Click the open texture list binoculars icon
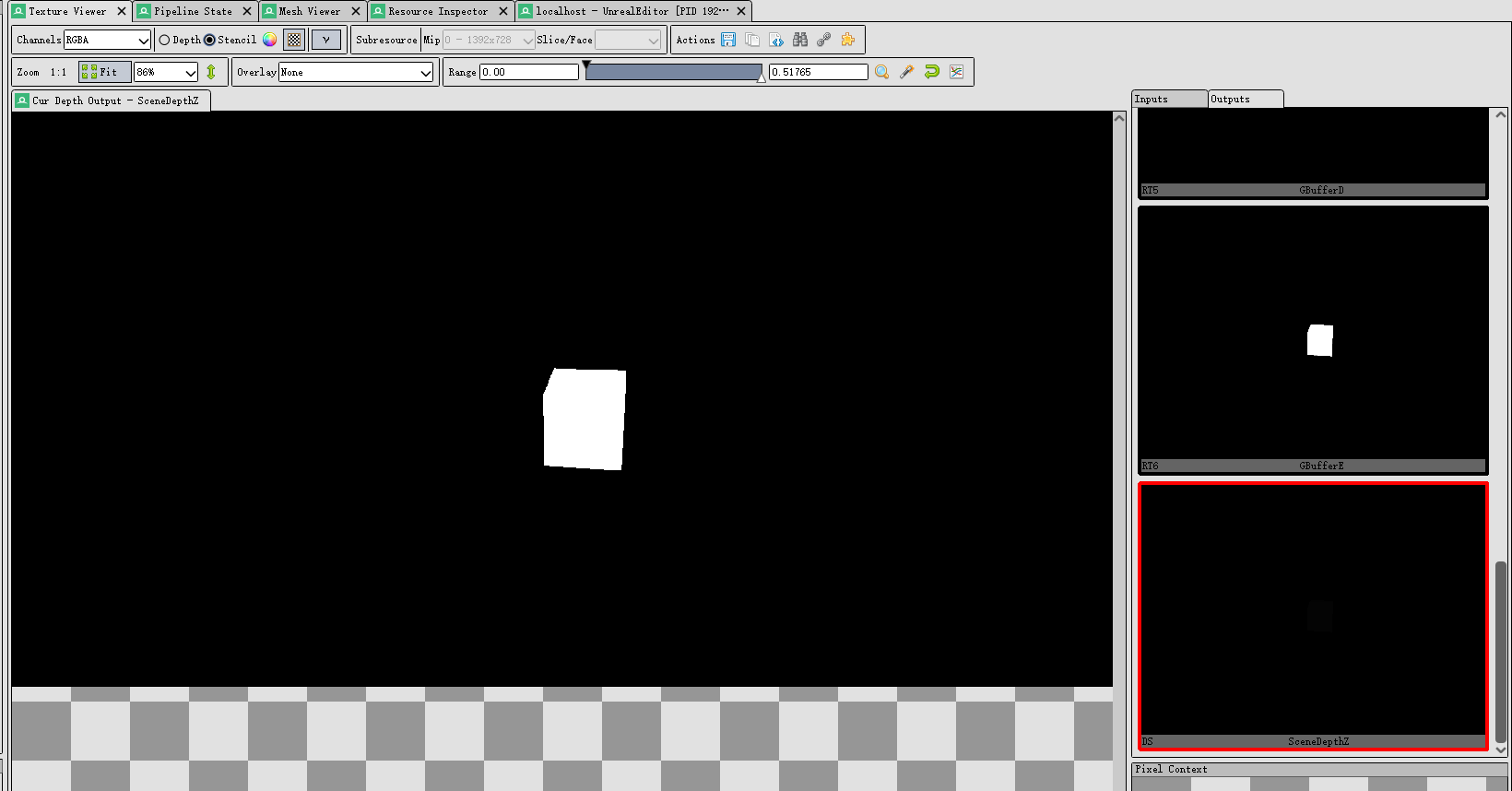Viewport: 1512px width, 791px height. [800, 40]
